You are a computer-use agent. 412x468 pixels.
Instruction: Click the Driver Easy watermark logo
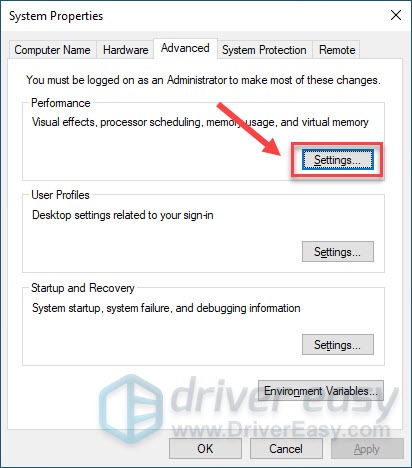(132, 408)
